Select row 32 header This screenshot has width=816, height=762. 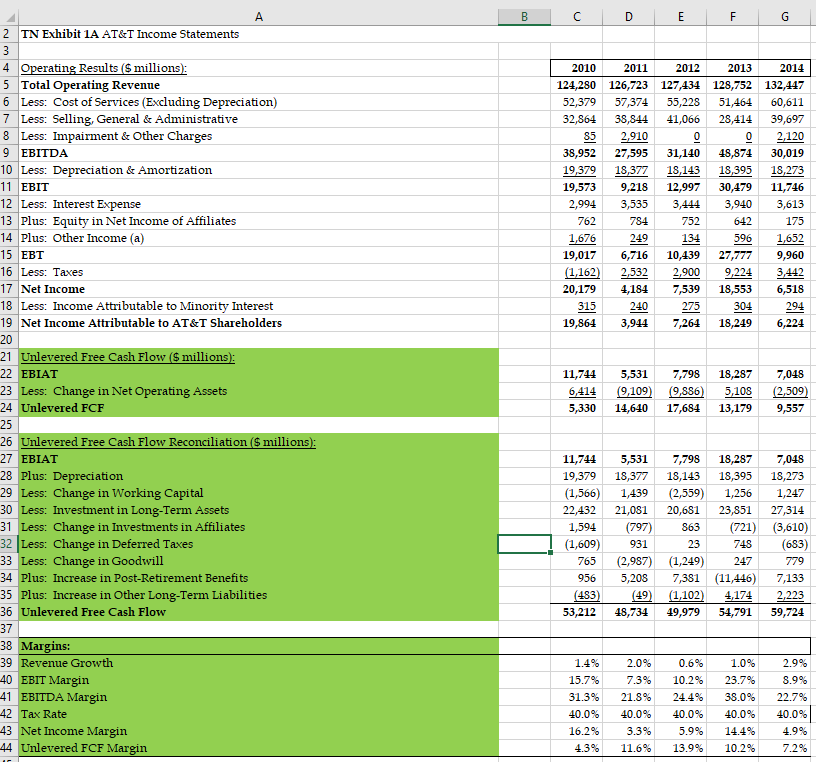(9, 544)
